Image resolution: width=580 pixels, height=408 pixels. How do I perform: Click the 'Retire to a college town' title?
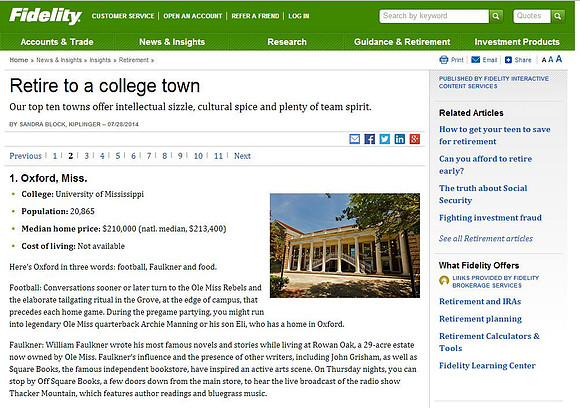pos(105,86)
